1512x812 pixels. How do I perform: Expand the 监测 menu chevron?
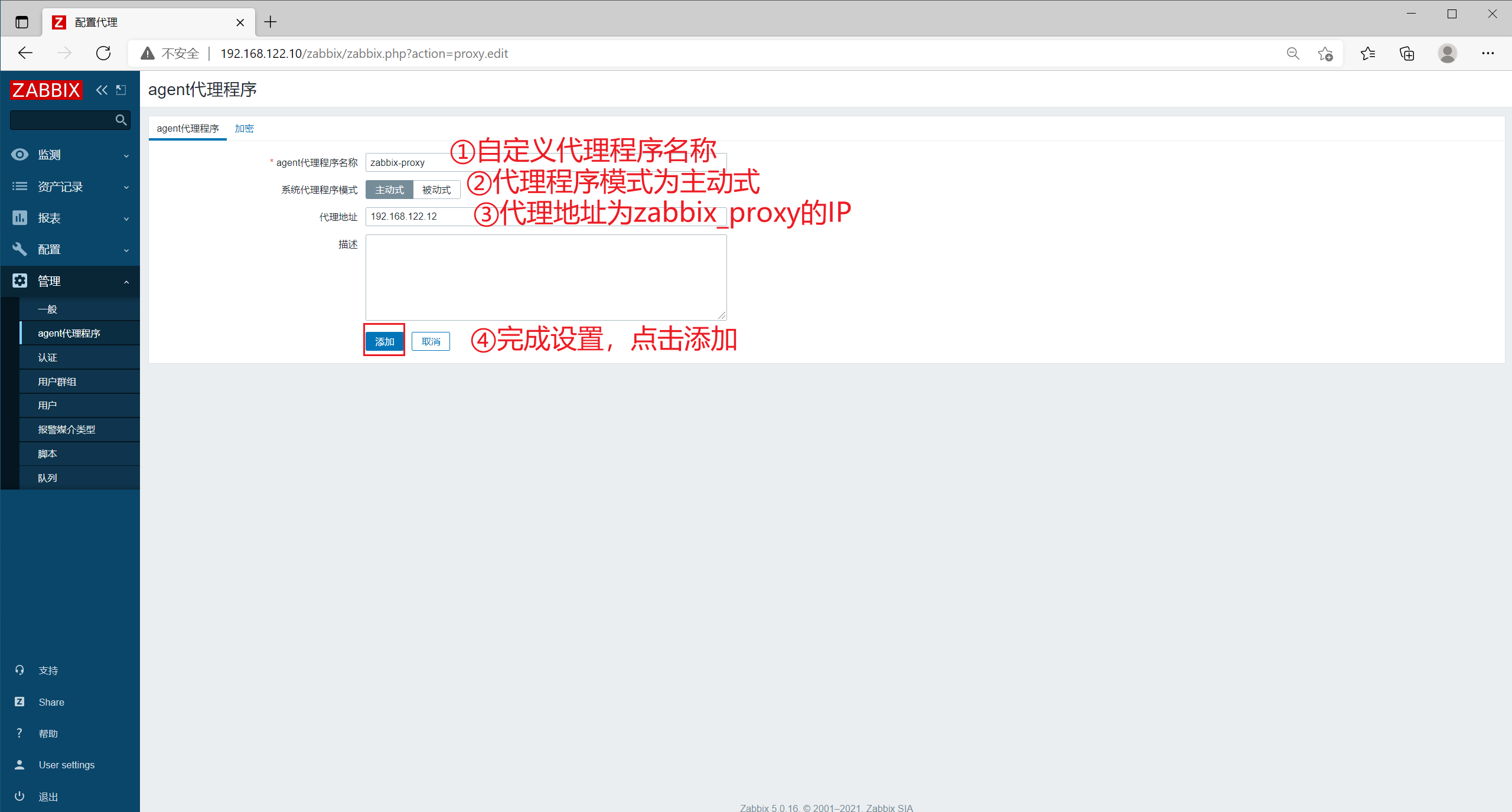(126, 156)
